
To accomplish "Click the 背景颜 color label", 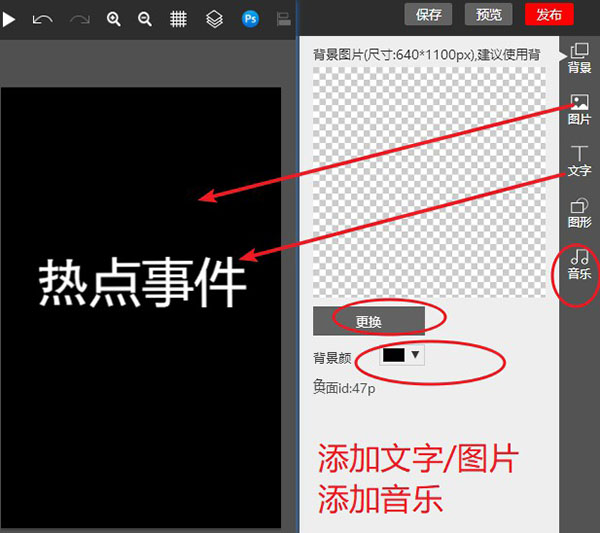I will click(332, 358).
